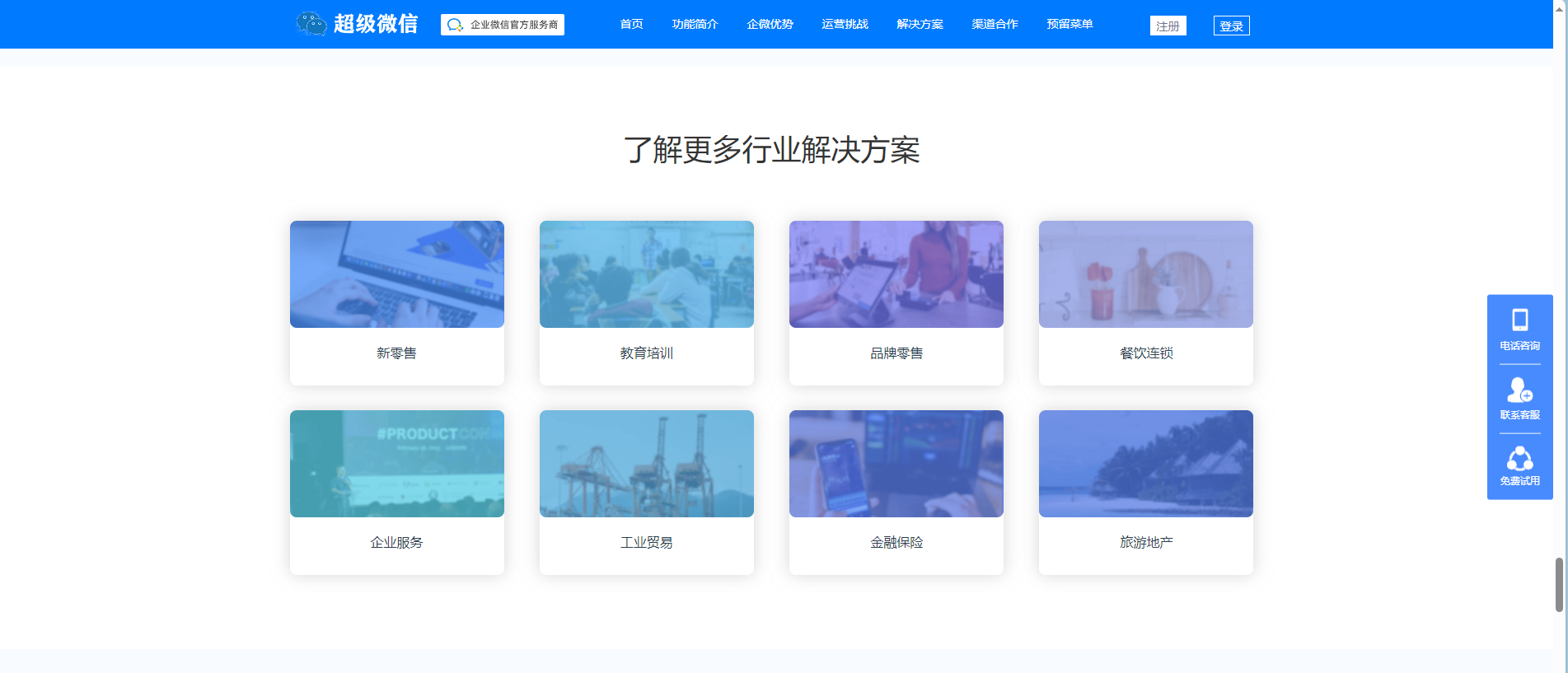Open the 新零售 laptop thumbnail
Viewport: 1568px width, 673px height.
tap(397, 274)
